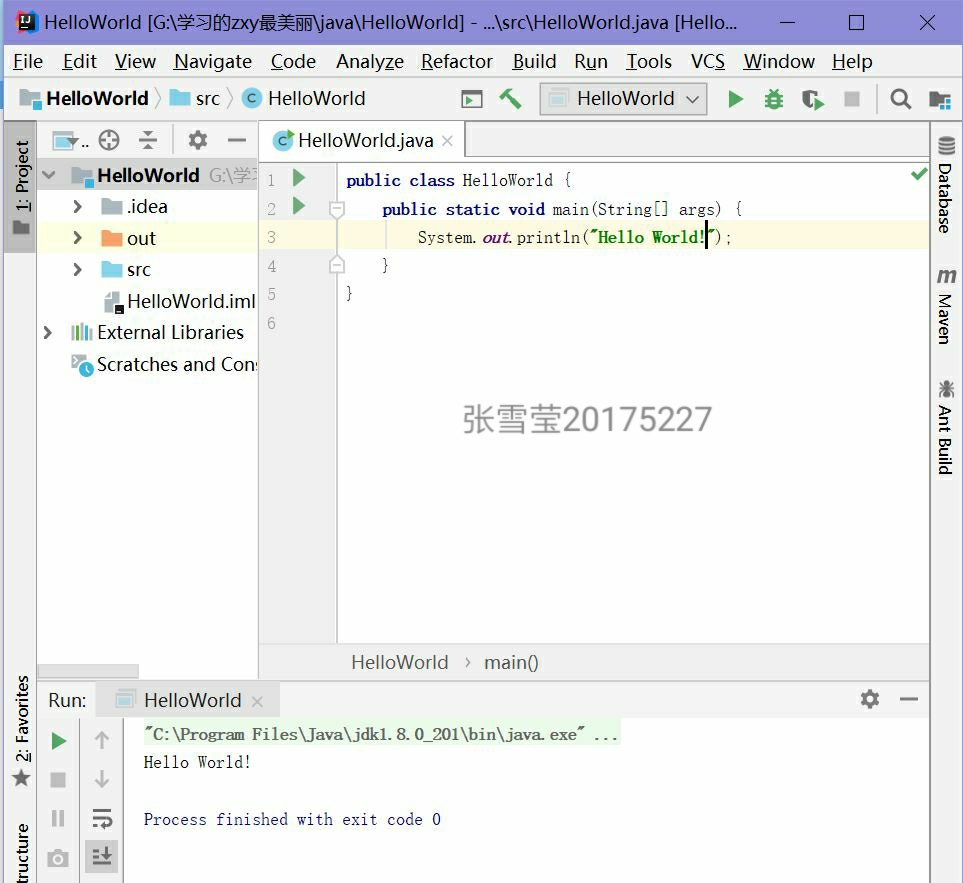Open the Maven tool window

coord(946,307)
